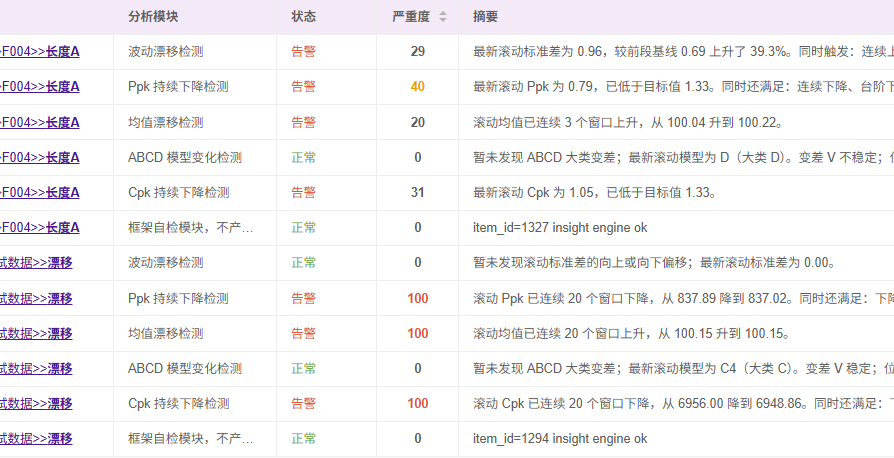Select severity value 31
The image size is (894, 458).
[417, 193]
